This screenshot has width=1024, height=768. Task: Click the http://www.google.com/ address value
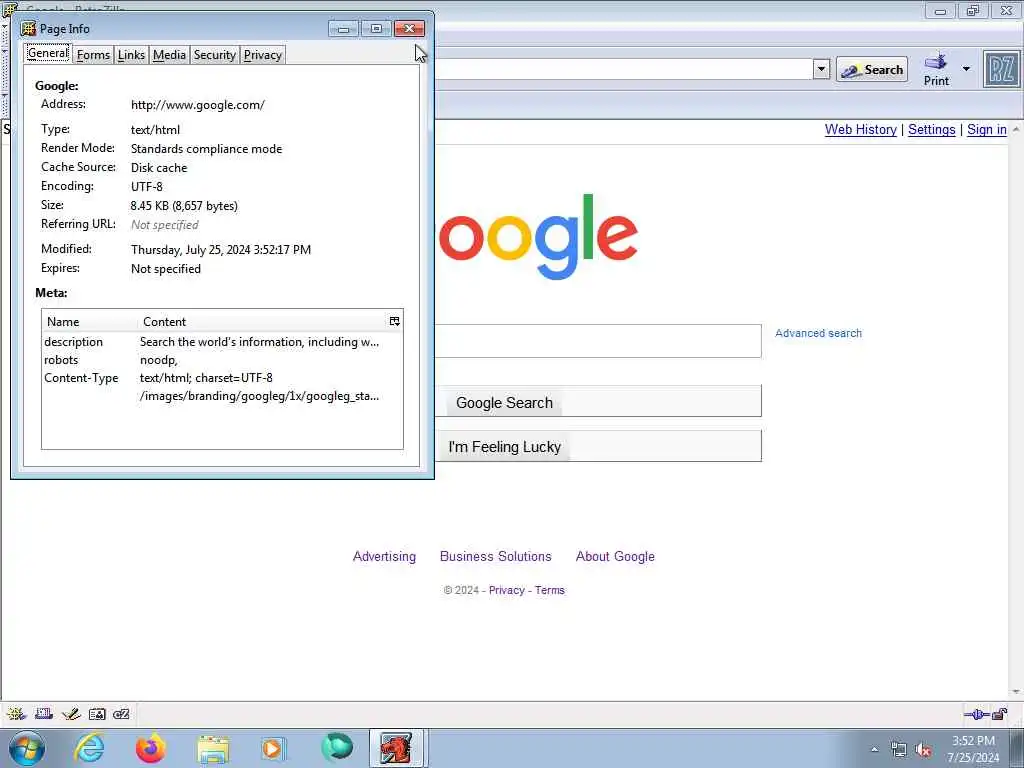click(x=197, y=104)
